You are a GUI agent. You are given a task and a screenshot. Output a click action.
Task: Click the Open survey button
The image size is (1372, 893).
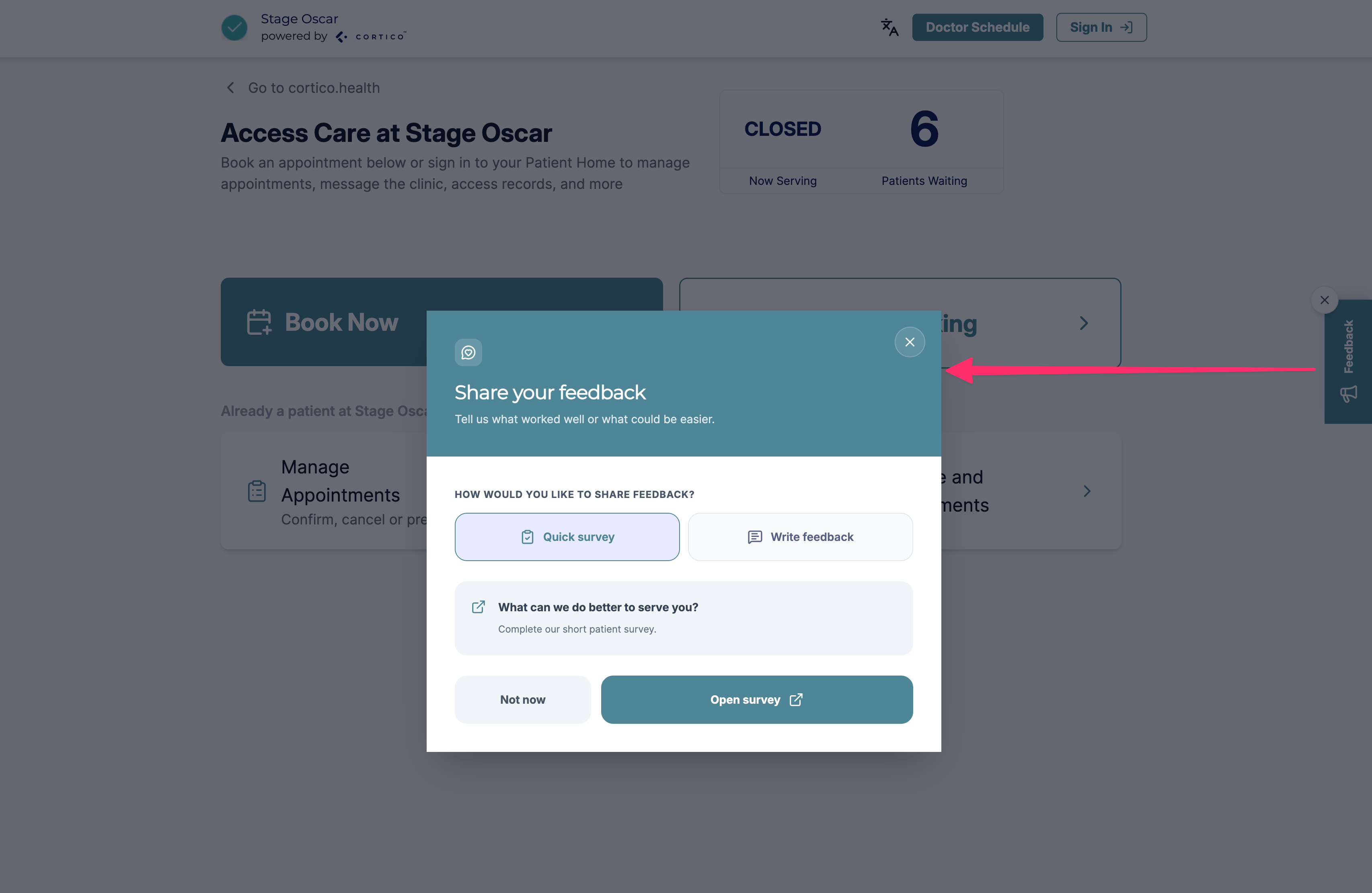[756, 699]
